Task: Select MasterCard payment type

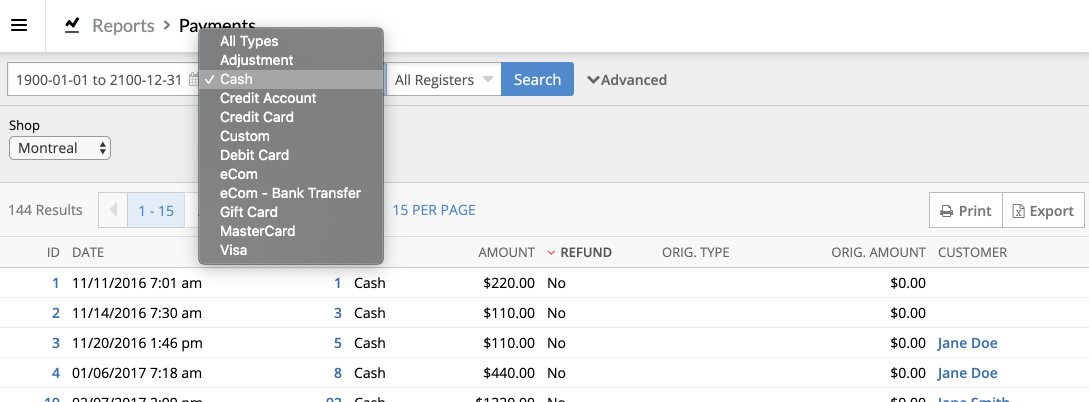Action: [291, 231]
